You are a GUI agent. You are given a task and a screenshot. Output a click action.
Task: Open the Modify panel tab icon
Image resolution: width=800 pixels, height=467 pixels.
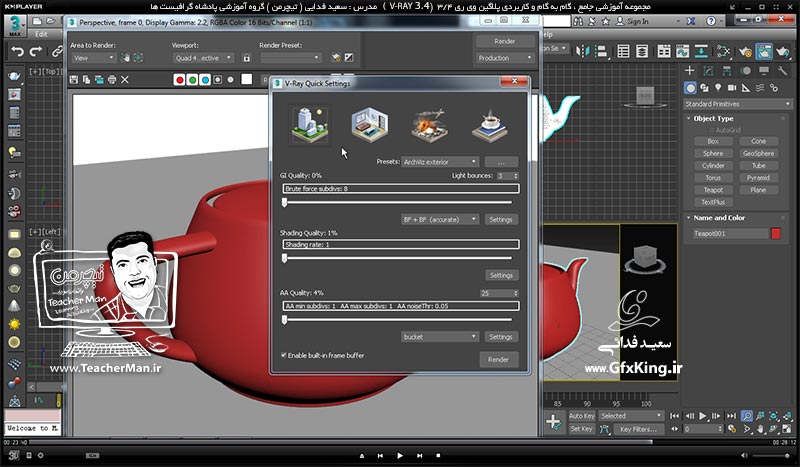pyautogui.click(x=708, y=71)
